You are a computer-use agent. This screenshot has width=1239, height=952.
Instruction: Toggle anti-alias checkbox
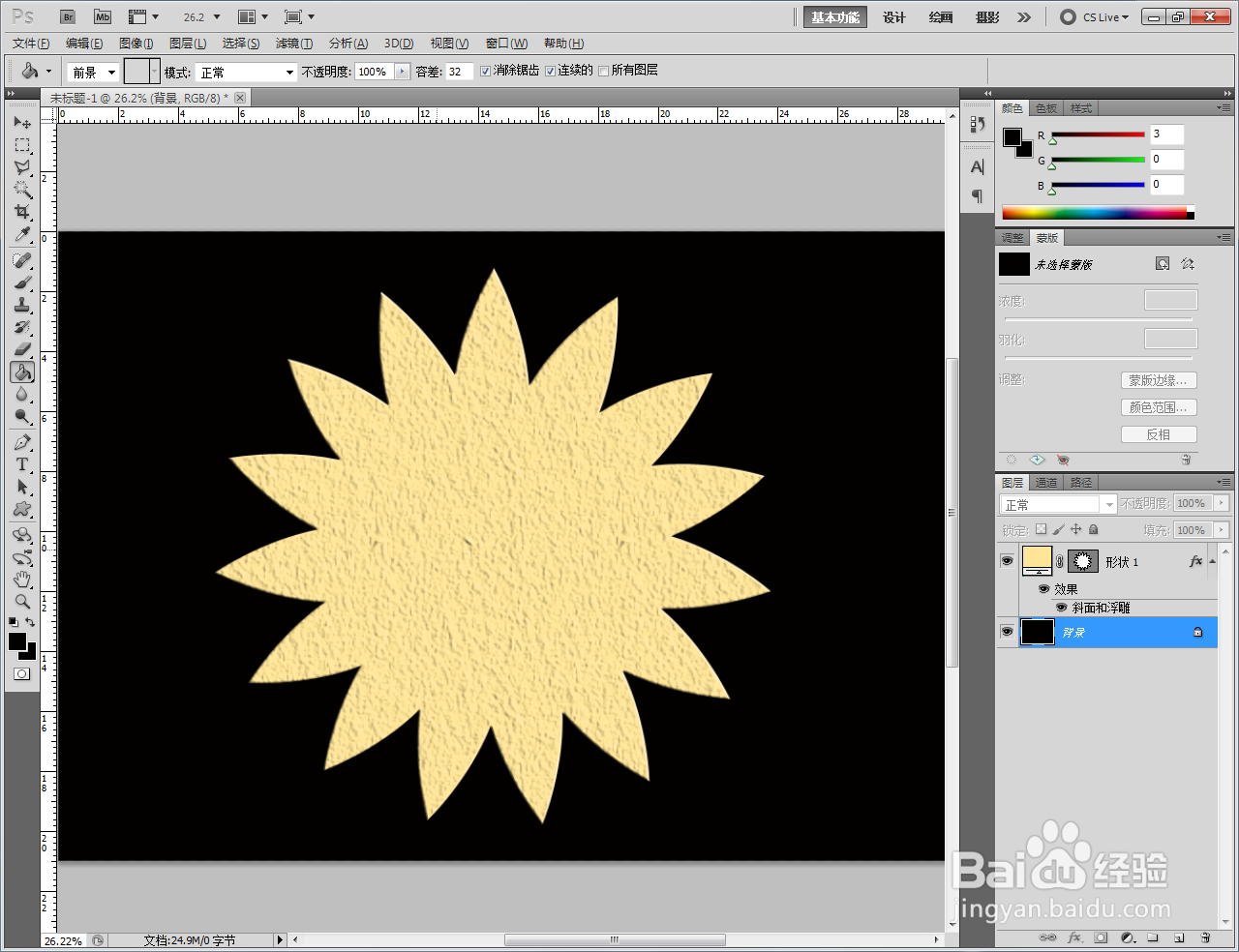point(486,71)
